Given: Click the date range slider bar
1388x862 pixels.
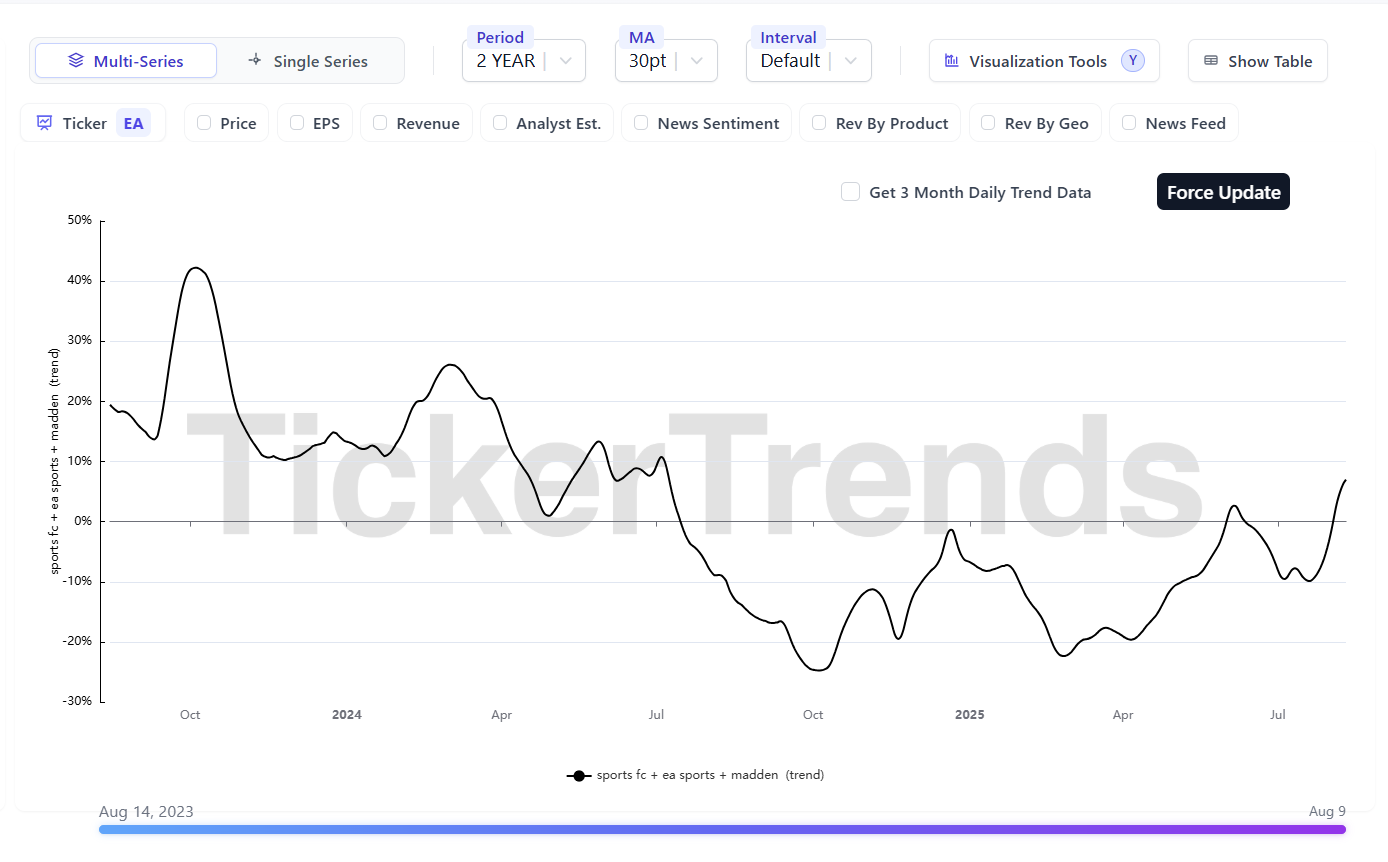Looking at the screenshot, I should pyautogui.click(x=722, y=829).
